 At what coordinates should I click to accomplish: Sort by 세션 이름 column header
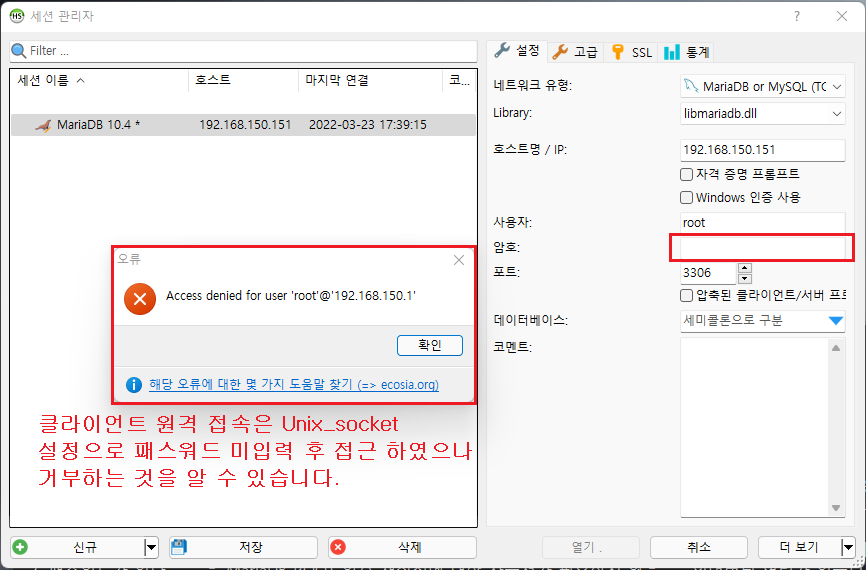pyautogui.click(x=100, y=81)
